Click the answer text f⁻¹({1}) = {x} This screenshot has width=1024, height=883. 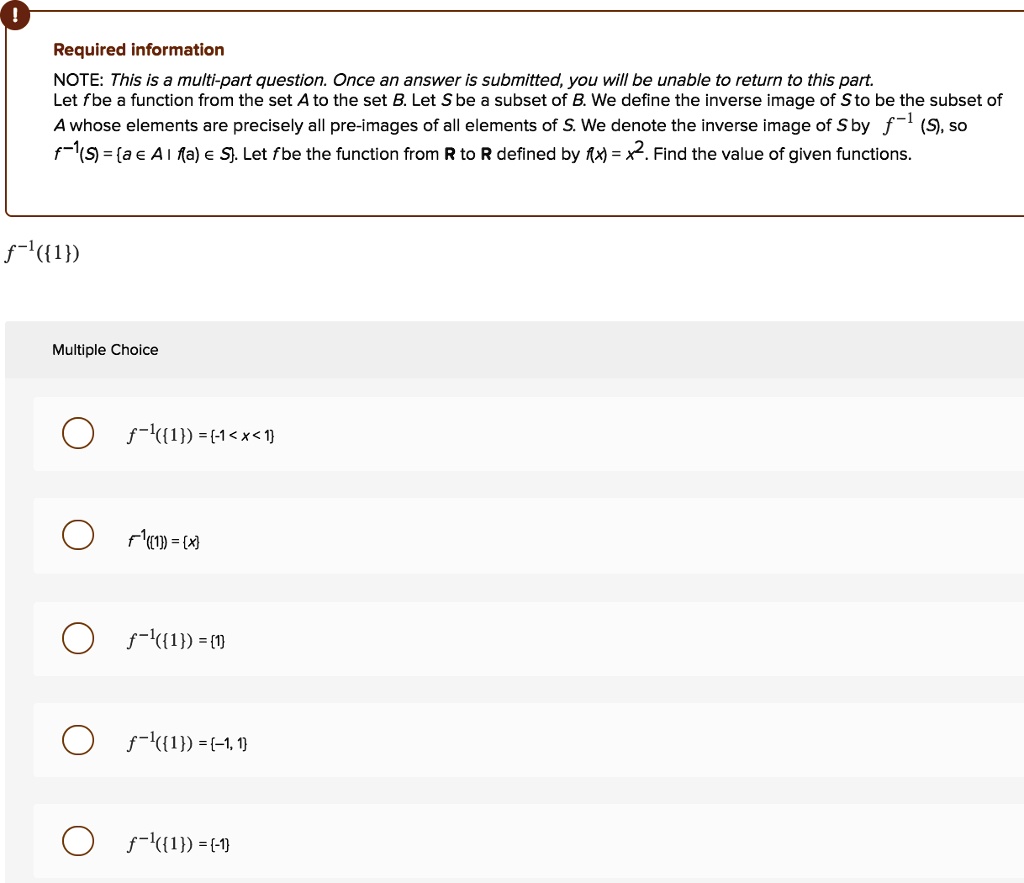tap(163, 540)
